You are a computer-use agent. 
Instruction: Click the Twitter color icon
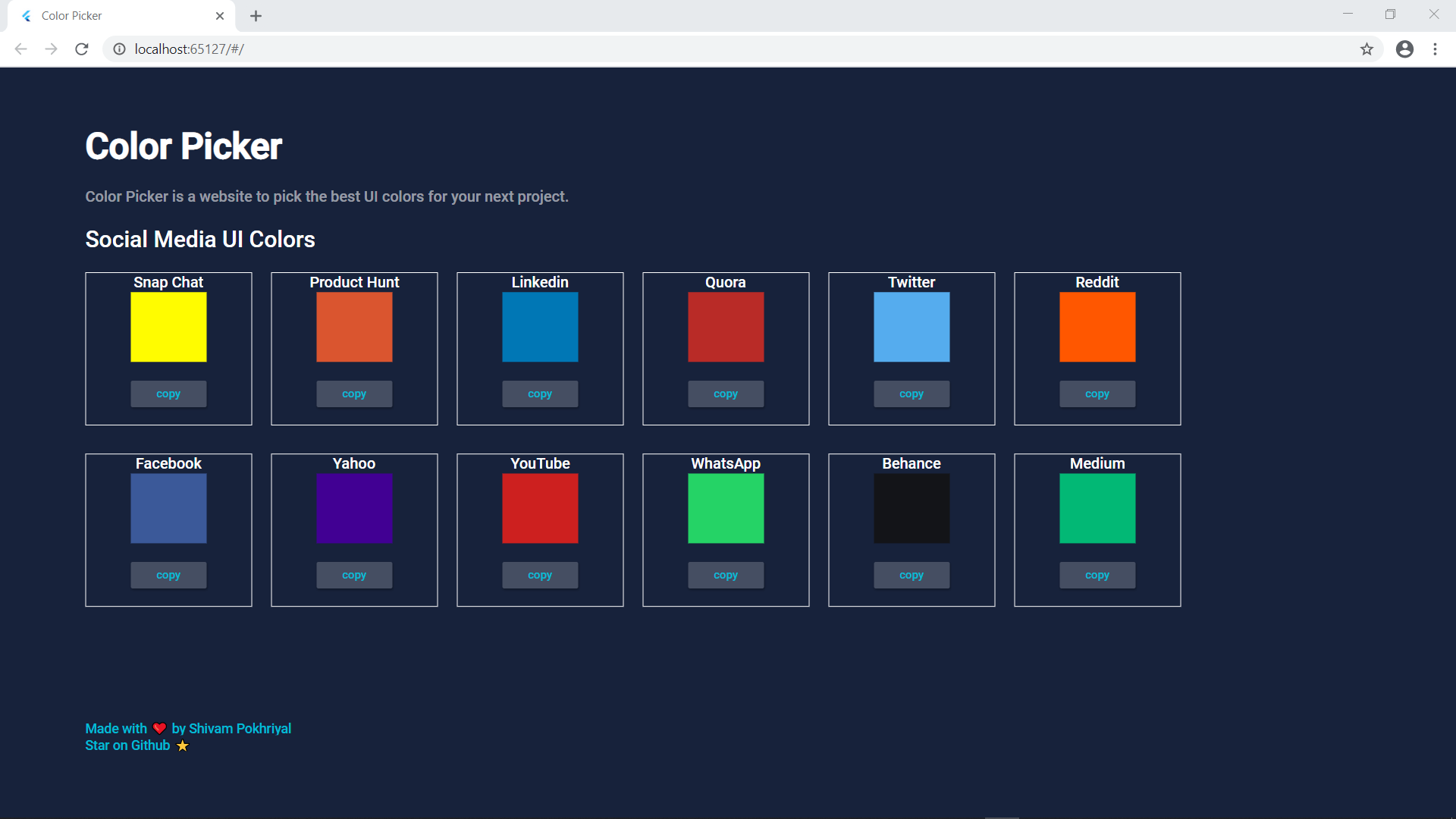coord(911,327)
